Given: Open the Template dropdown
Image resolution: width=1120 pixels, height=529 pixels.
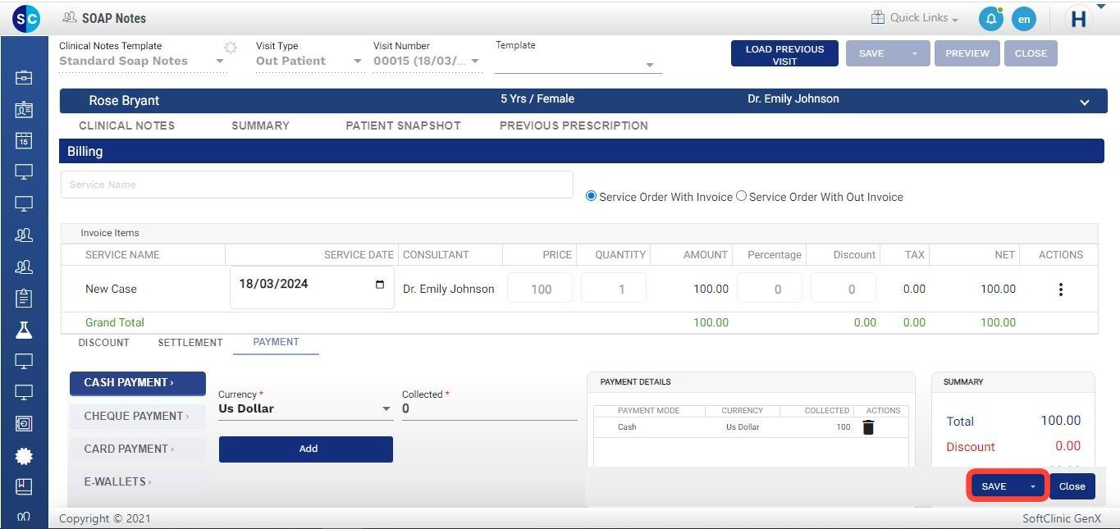Looking at the screenshot, I should (578, 64).
